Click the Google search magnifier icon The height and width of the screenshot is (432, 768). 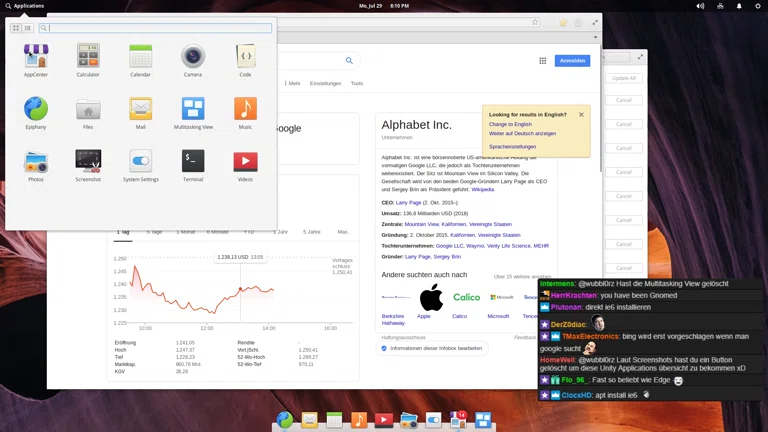pyautogui.click(x=349, y=61)
